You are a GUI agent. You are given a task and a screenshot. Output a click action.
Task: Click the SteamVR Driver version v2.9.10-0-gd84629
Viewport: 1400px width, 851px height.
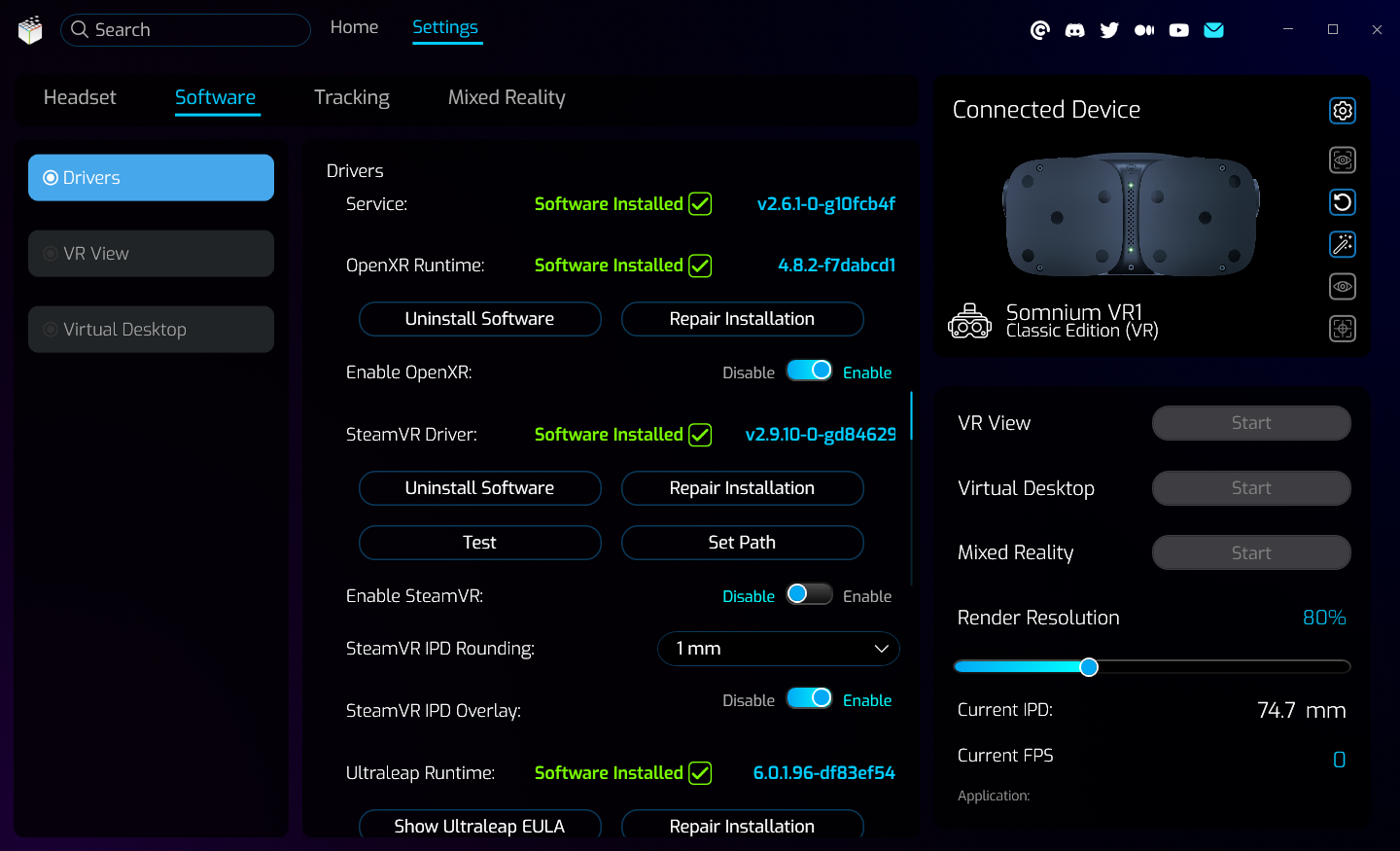(x=821, y=435)
